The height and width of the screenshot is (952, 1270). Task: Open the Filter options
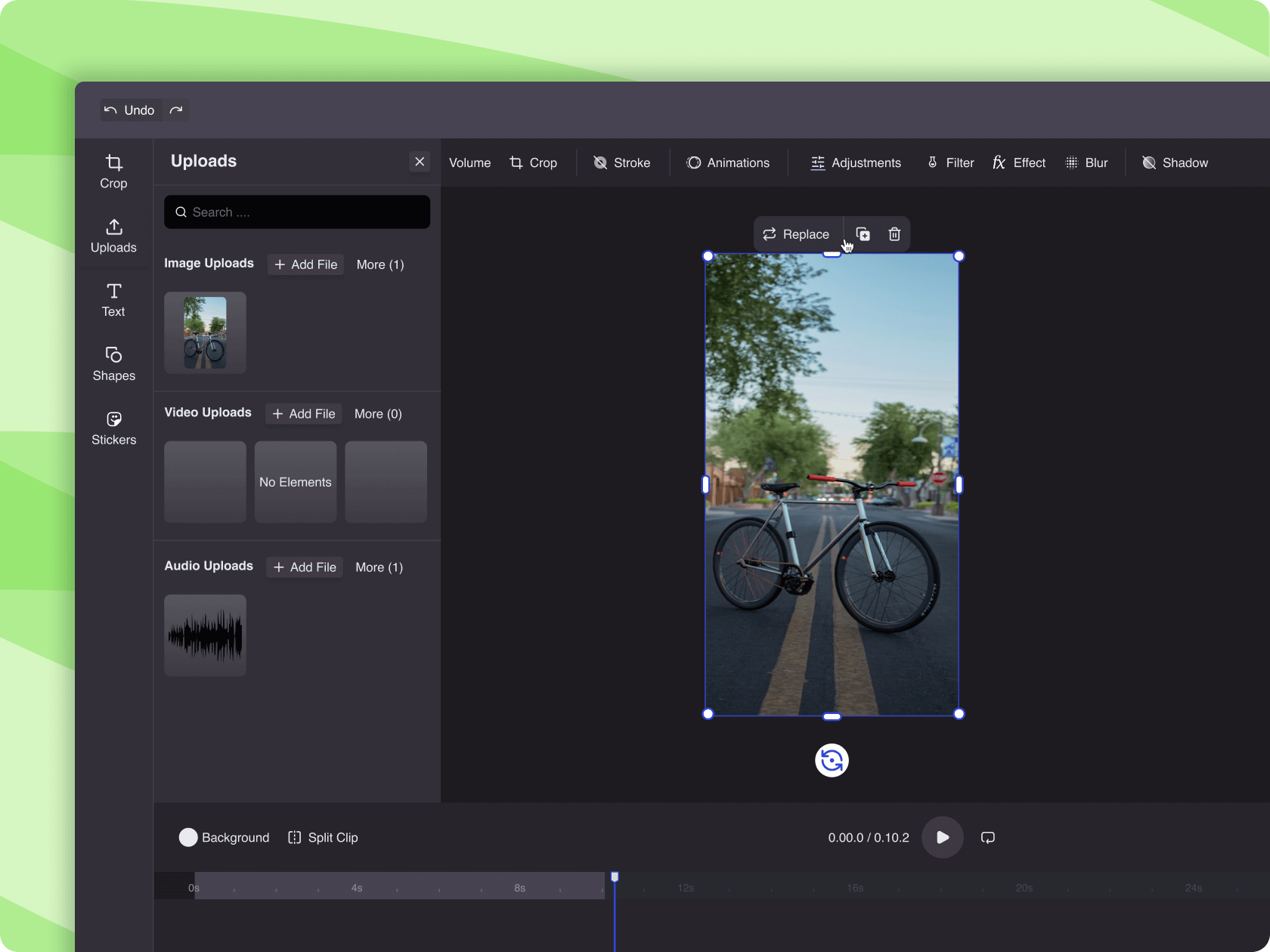949,162
